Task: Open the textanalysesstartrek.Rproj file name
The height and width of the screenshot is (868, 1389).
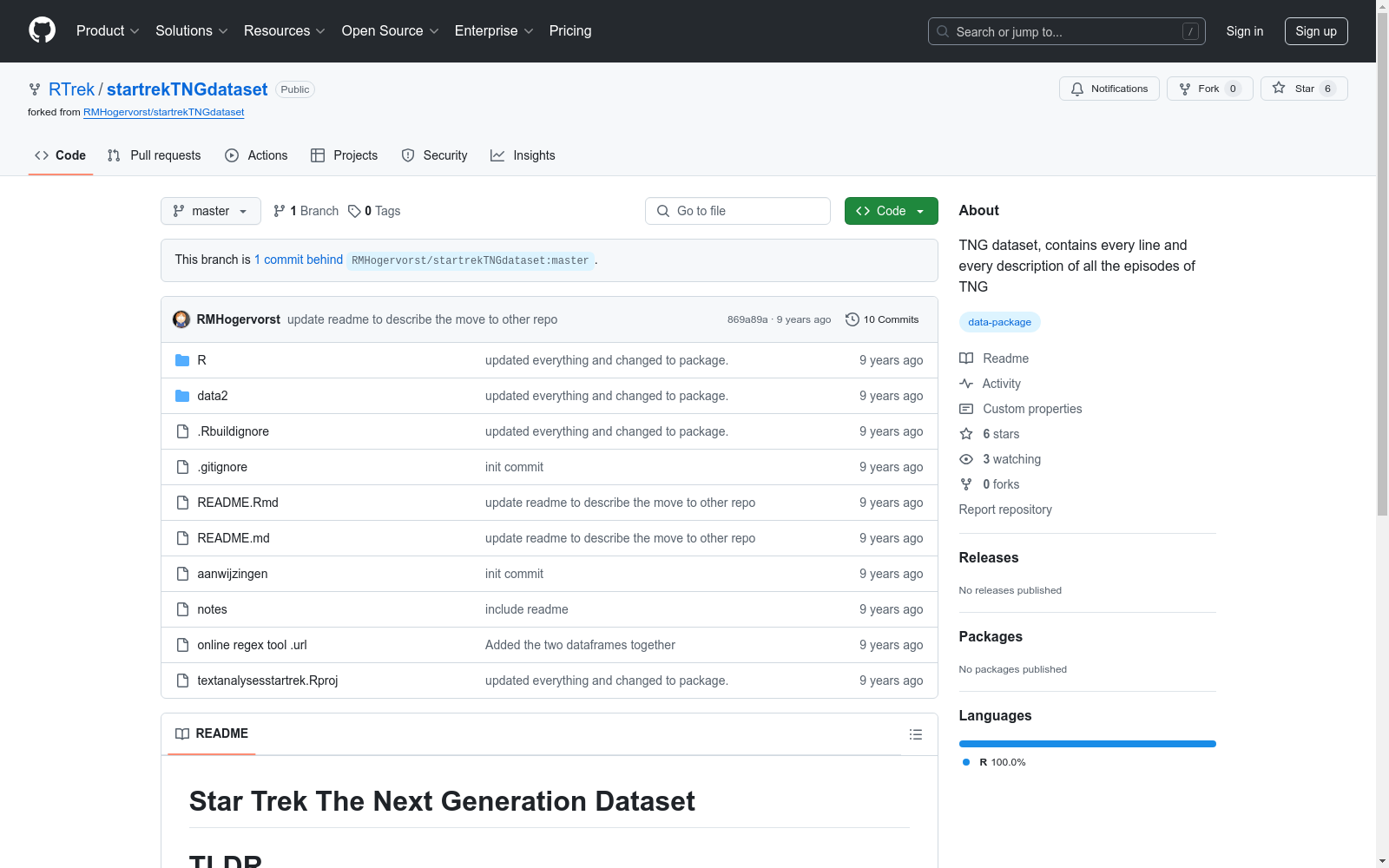Action: (267, 681)
